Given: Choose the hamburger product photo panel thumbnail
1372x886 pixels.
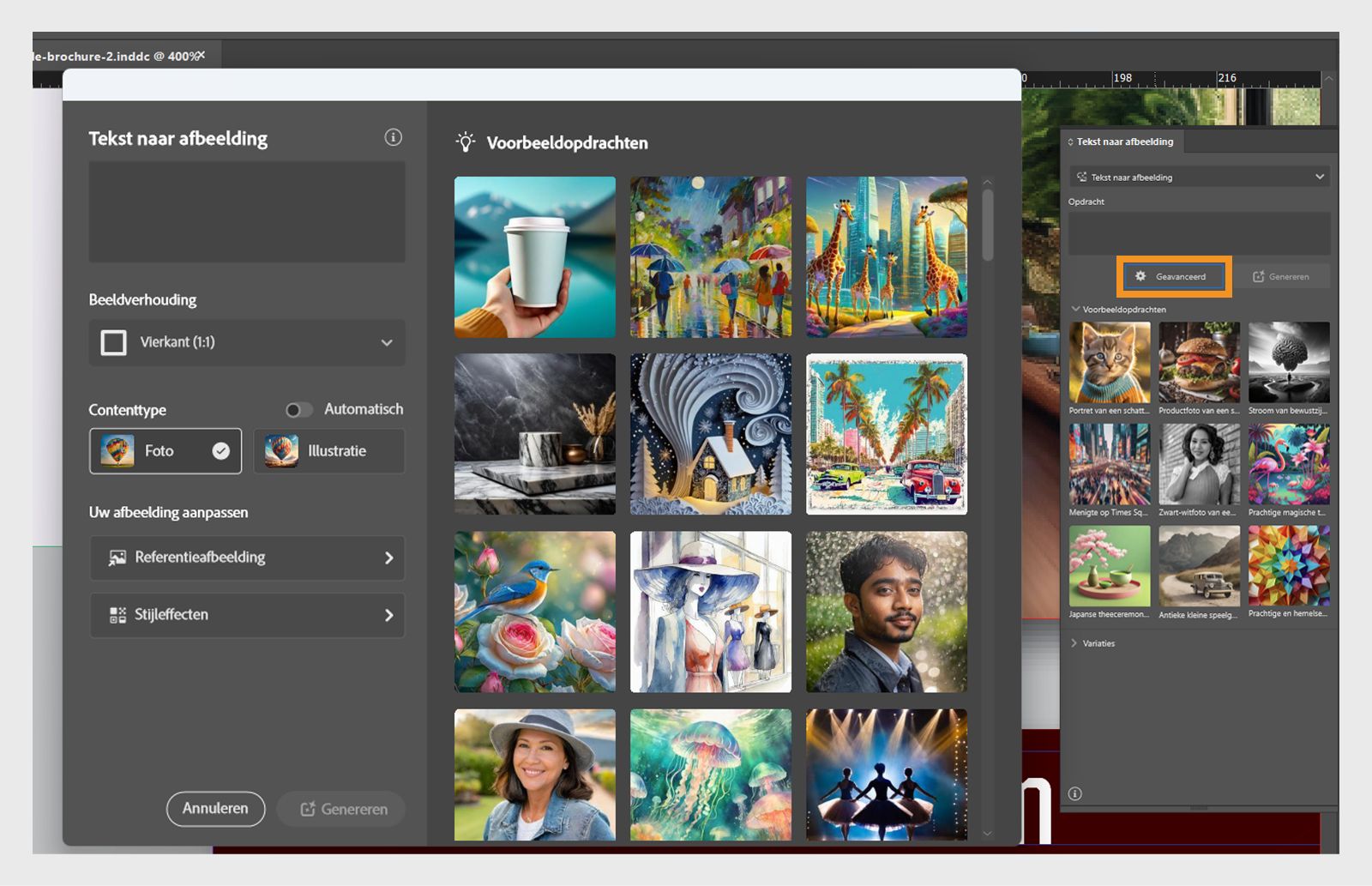Looking at the screenshot, I should click(x=1200, y=362).
